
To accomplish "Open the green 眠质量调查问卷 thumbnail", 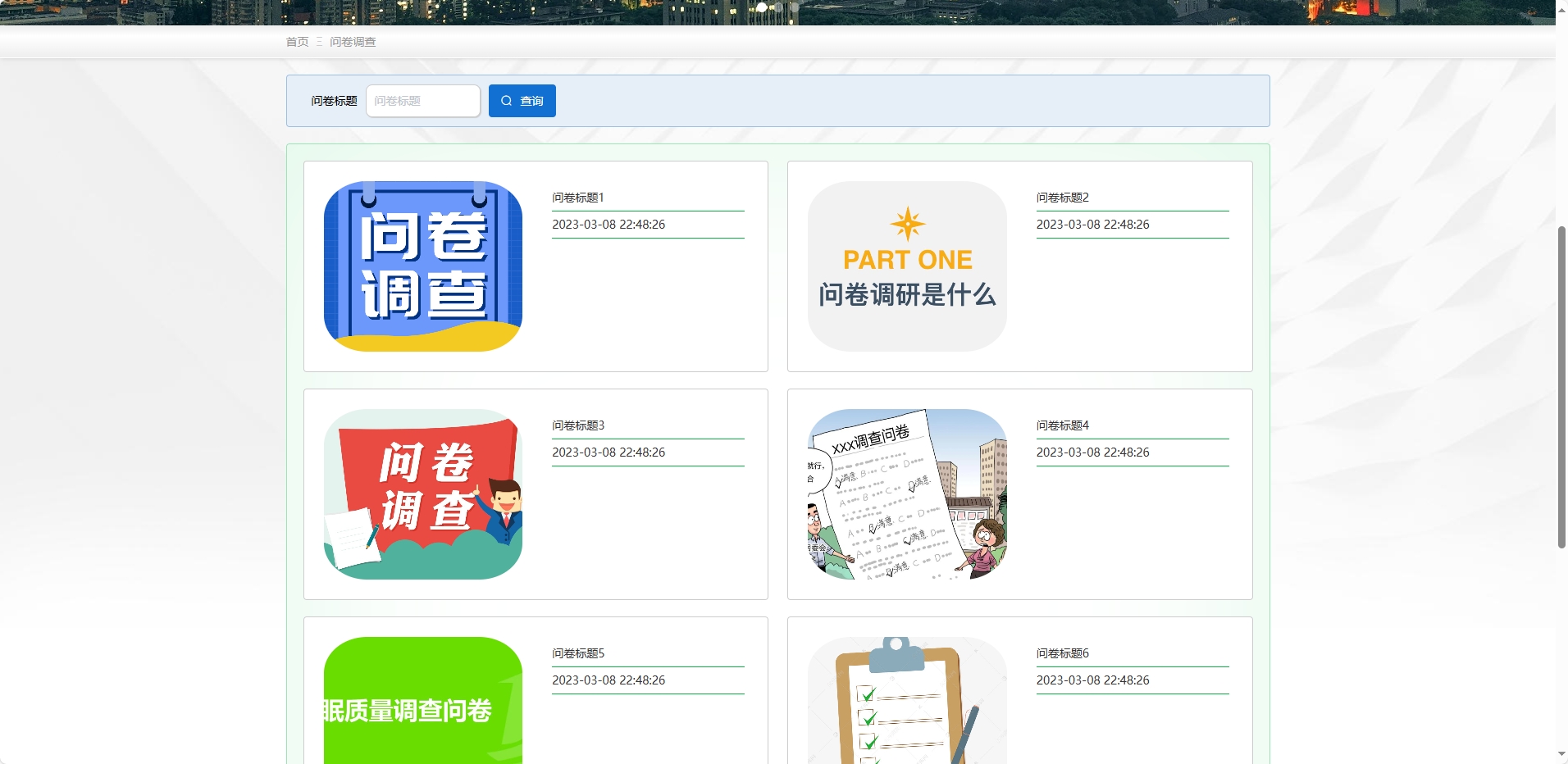I will coord(423,701).
